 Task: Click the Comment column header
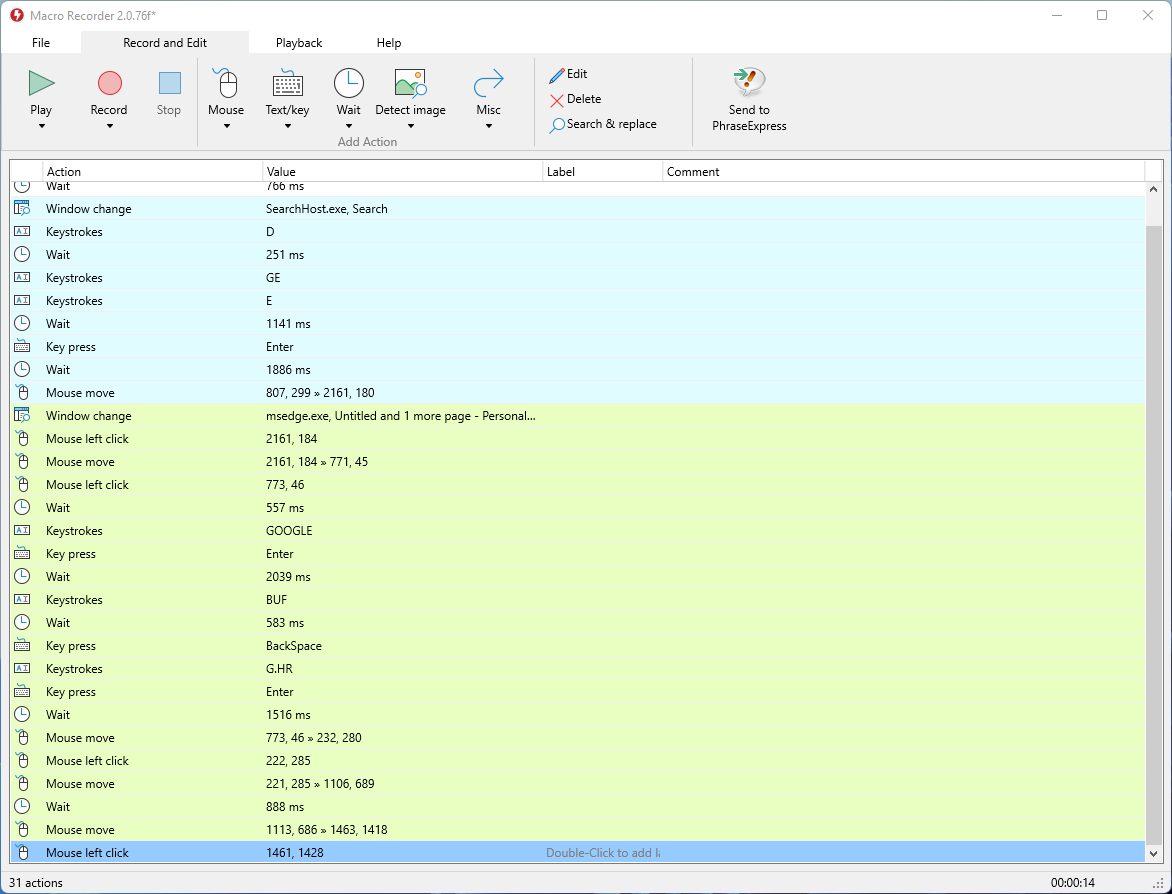click(x=904, y=172)
